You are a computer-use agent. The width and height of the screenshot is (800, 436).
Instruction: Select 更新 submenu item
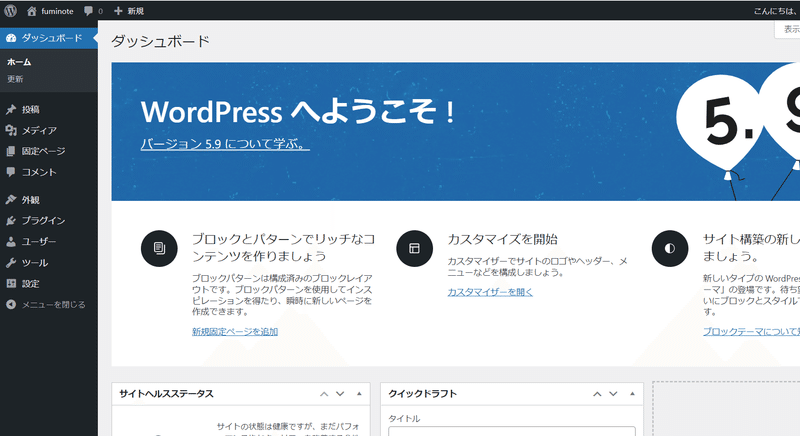[15, 79]
